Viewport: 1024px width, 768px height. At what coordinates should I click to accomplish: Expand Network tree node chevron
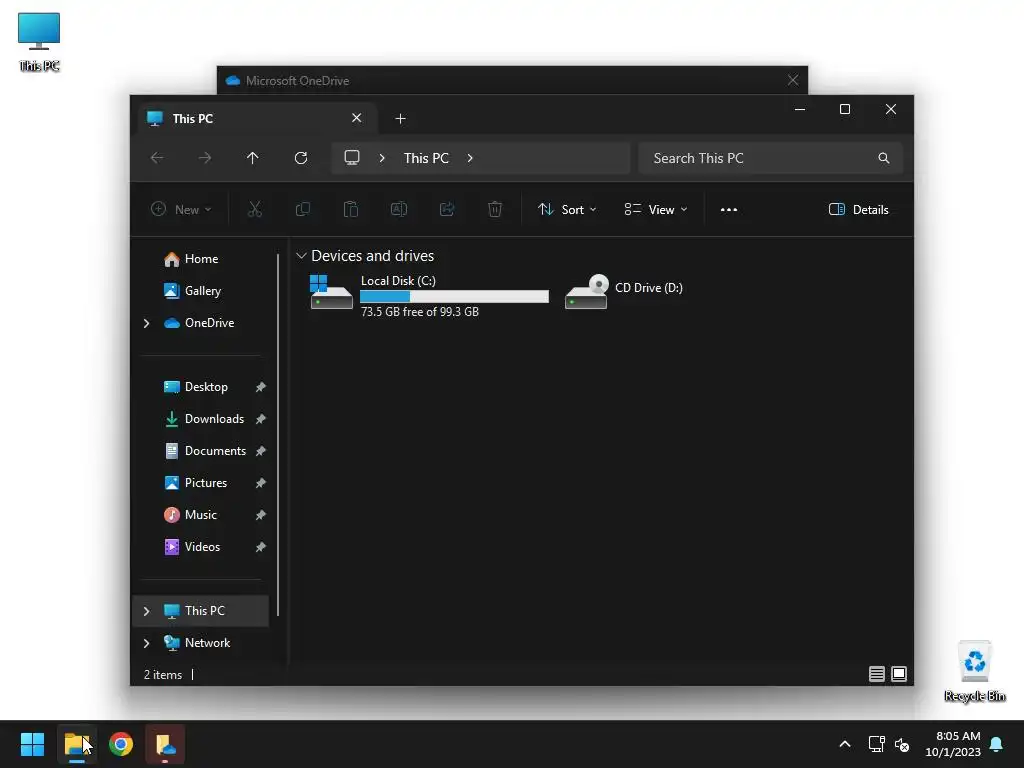(146, 643)
